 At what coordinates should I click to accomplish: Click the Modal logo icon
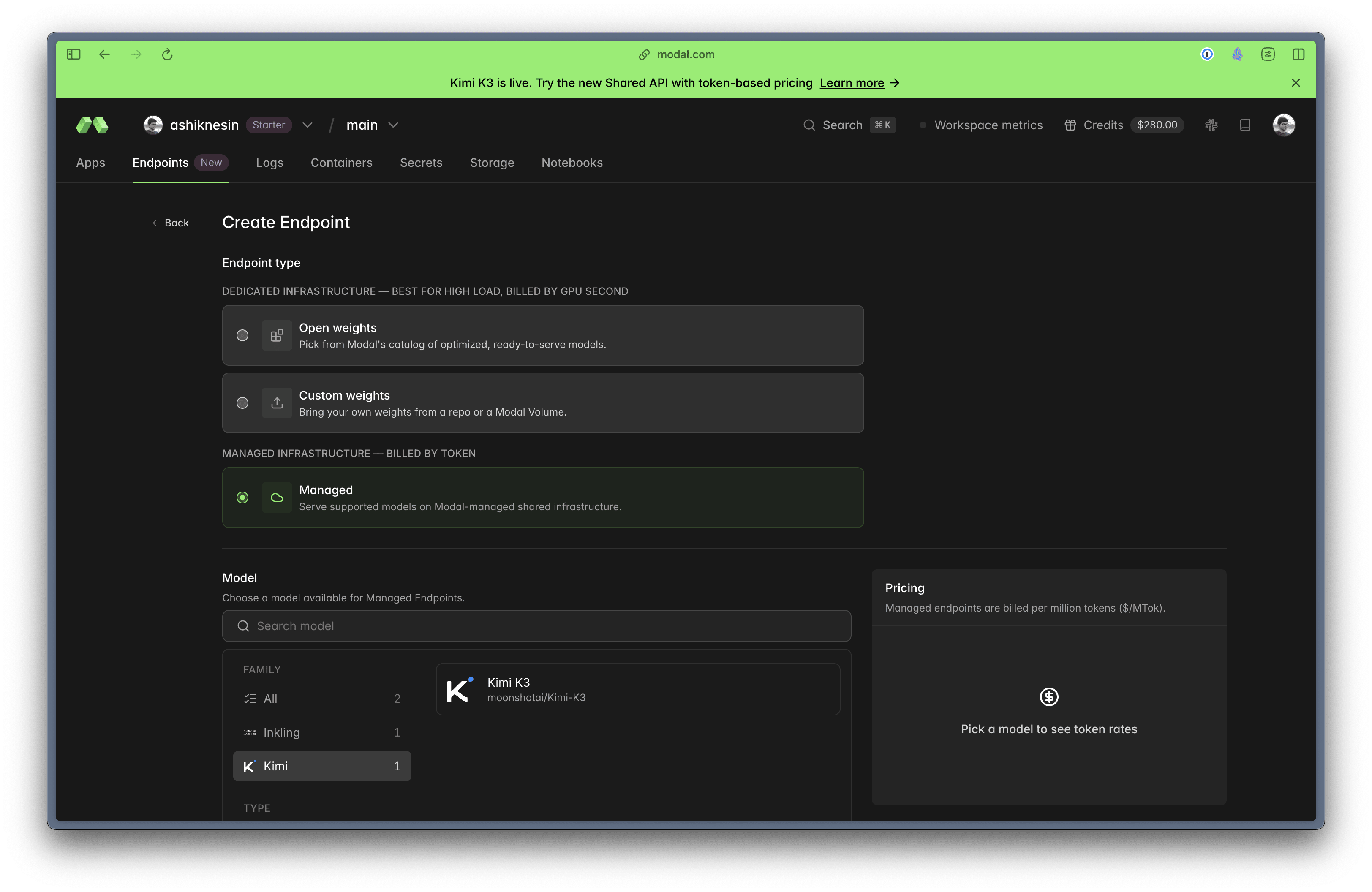pyautogui.click(x=92, y=125)
